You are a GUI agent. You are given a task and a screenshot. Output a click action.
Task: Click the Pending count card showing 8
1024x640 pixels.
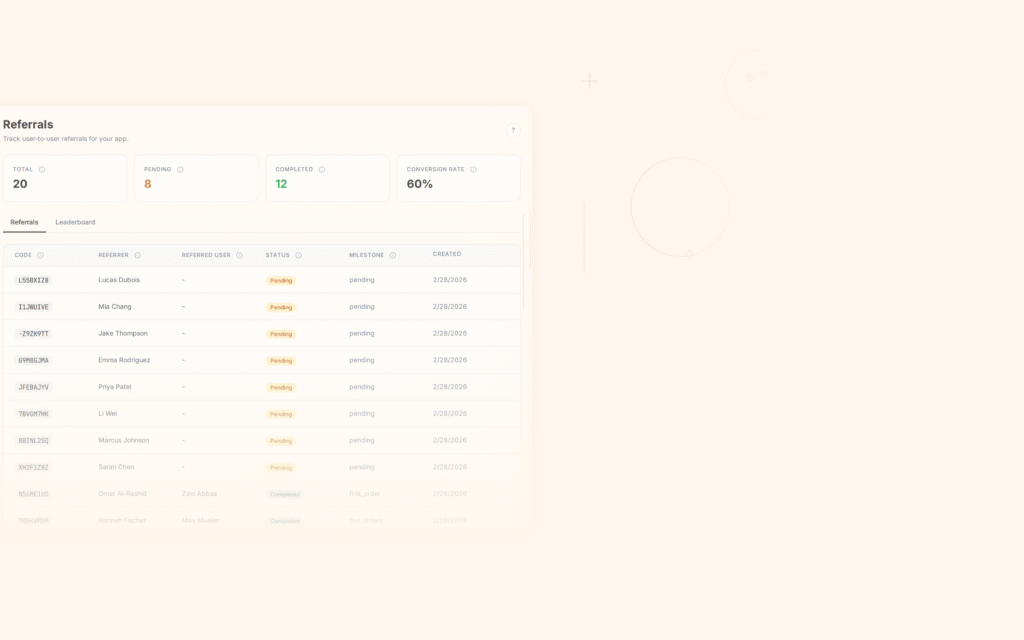pos(196,178)
